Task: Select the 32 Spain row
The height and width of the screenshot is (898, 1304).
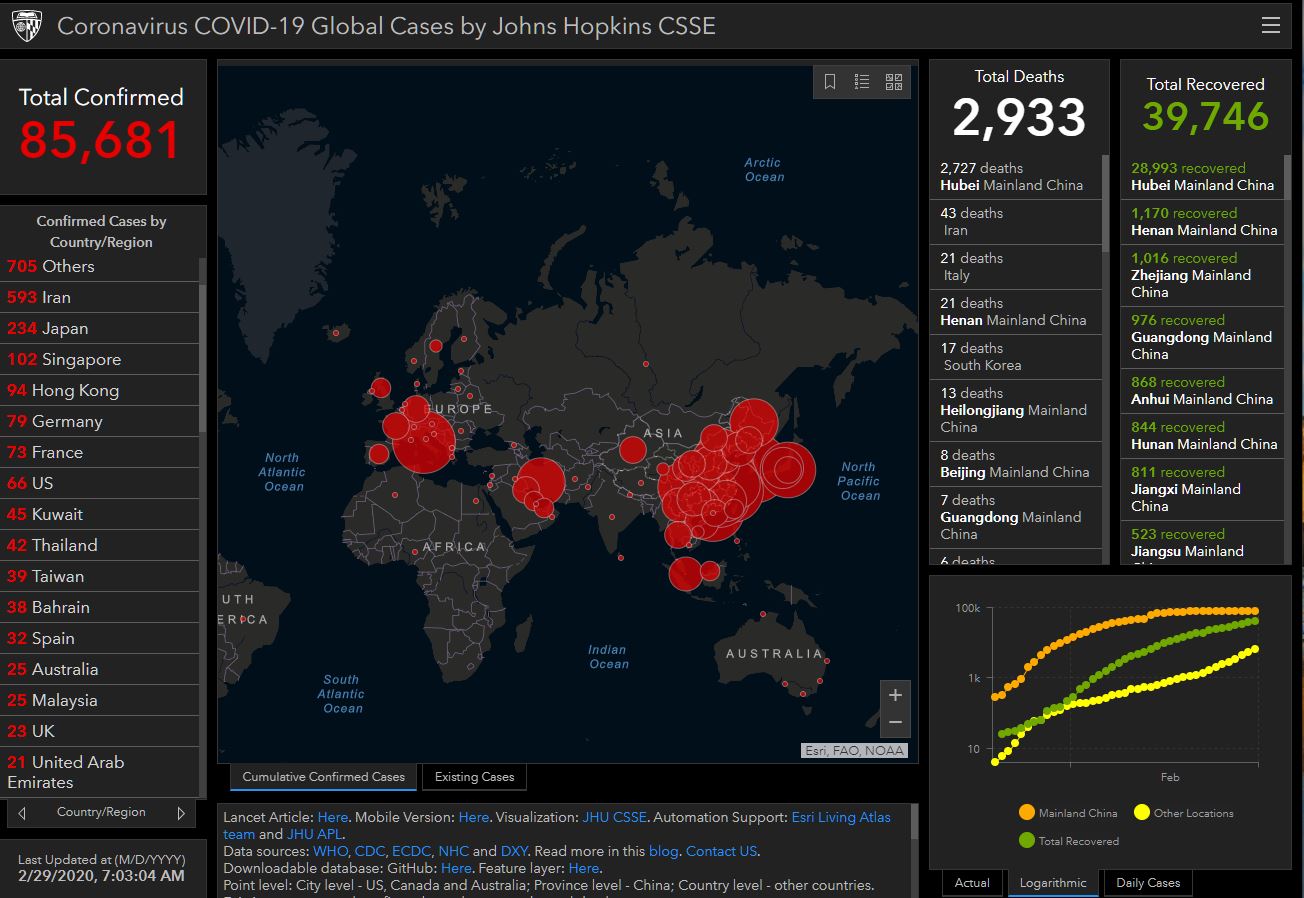Action: coord(100,638)
